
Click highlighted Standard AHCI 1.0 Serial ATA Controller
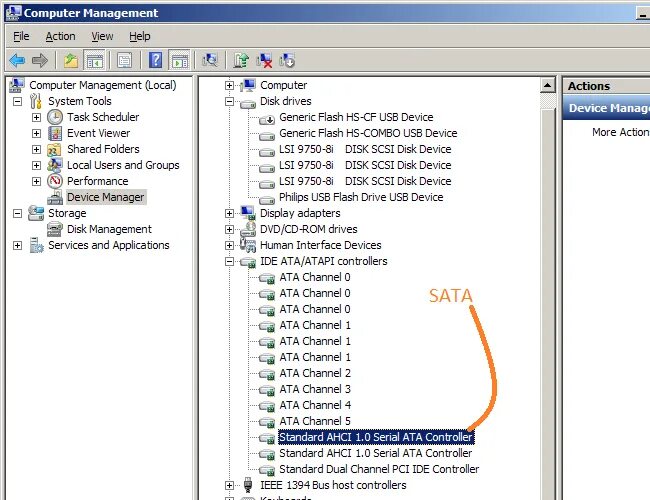point(376,437)
